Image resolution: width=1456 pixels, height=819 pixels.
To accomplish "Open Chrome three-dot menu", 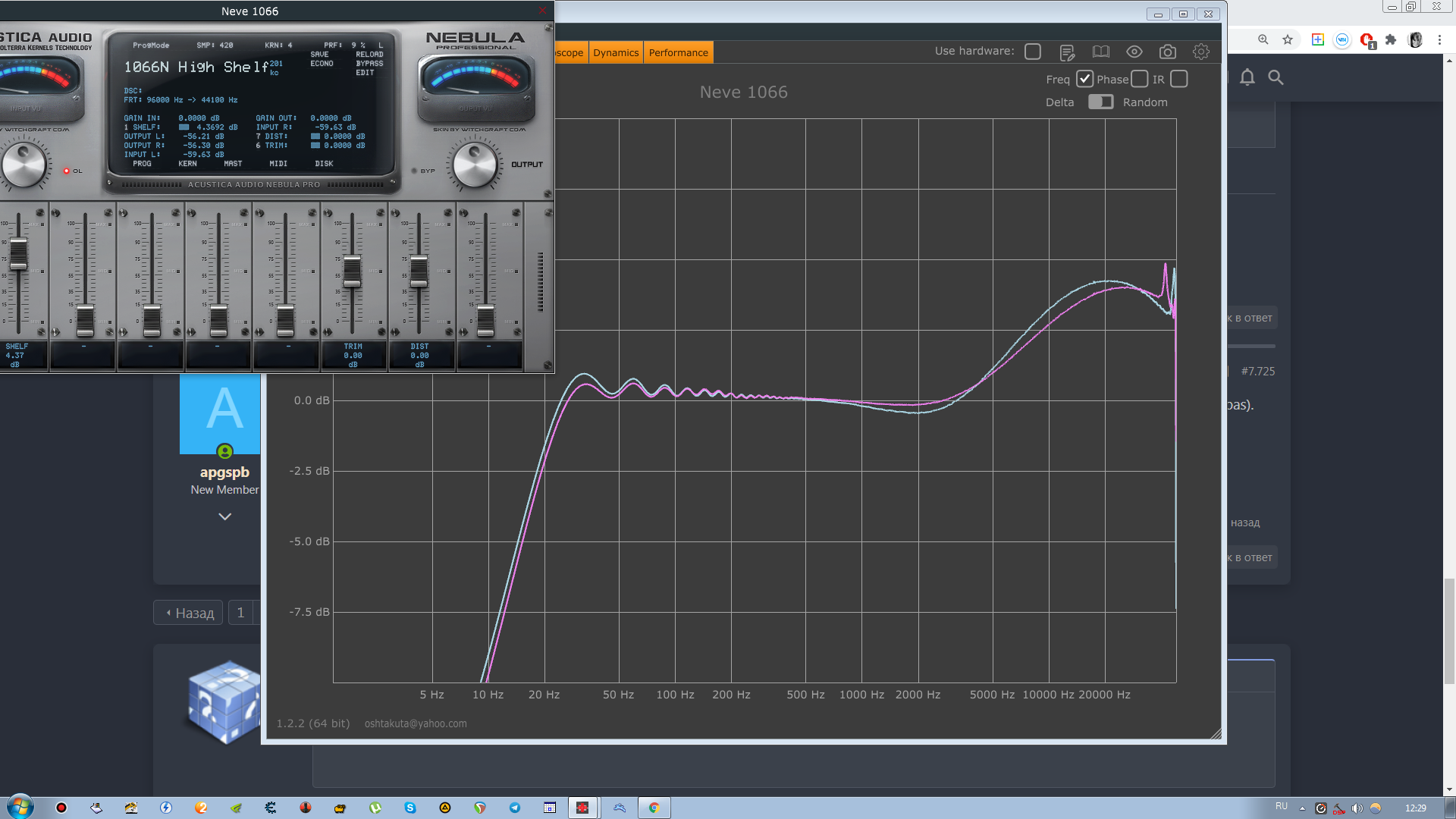I will pyautogui.click(x=1439, y=39).
